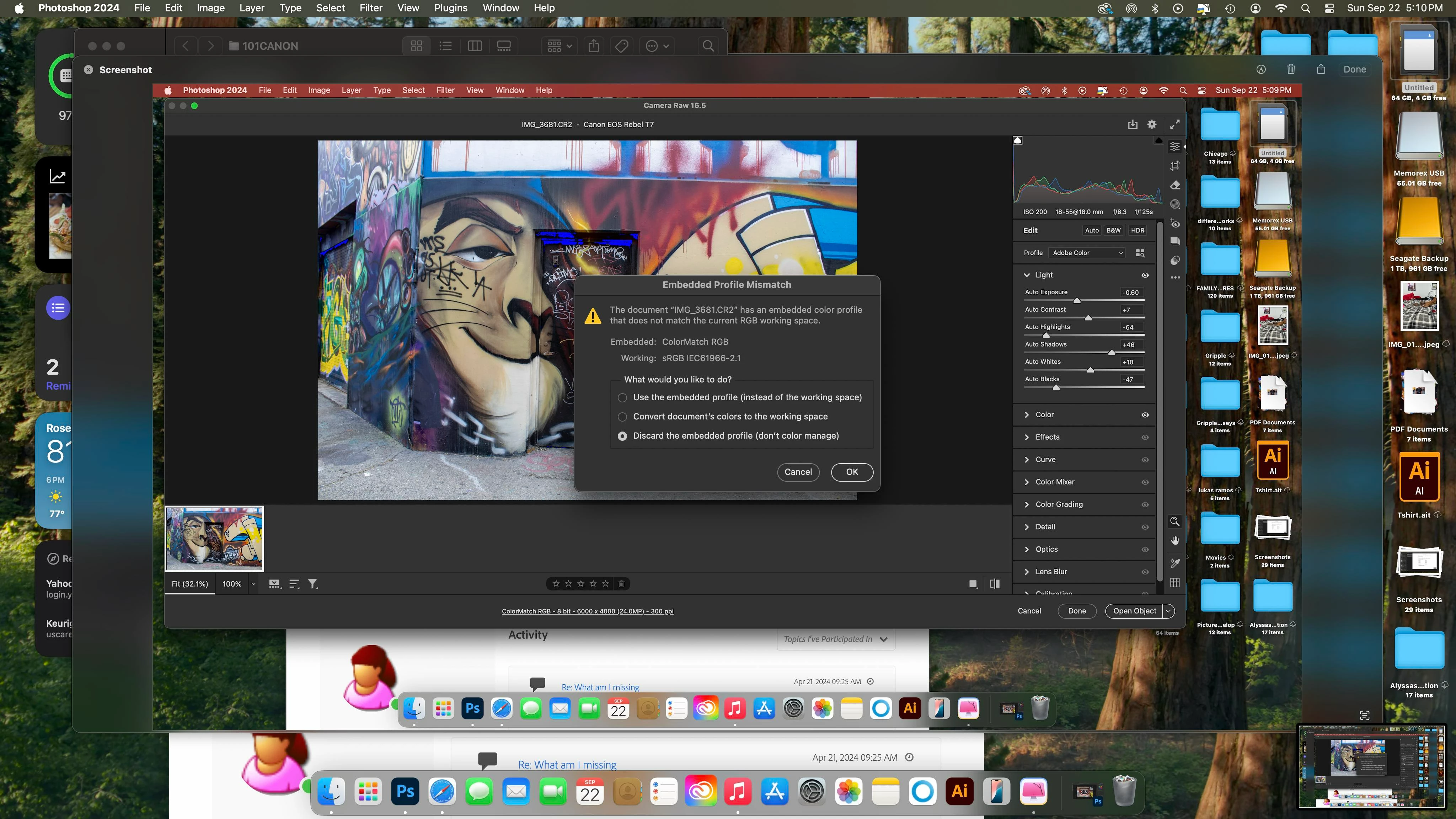Open the Masking tool
Image resolution: width=1456 pixels, height=819 pixels.
pos(1175,204)
